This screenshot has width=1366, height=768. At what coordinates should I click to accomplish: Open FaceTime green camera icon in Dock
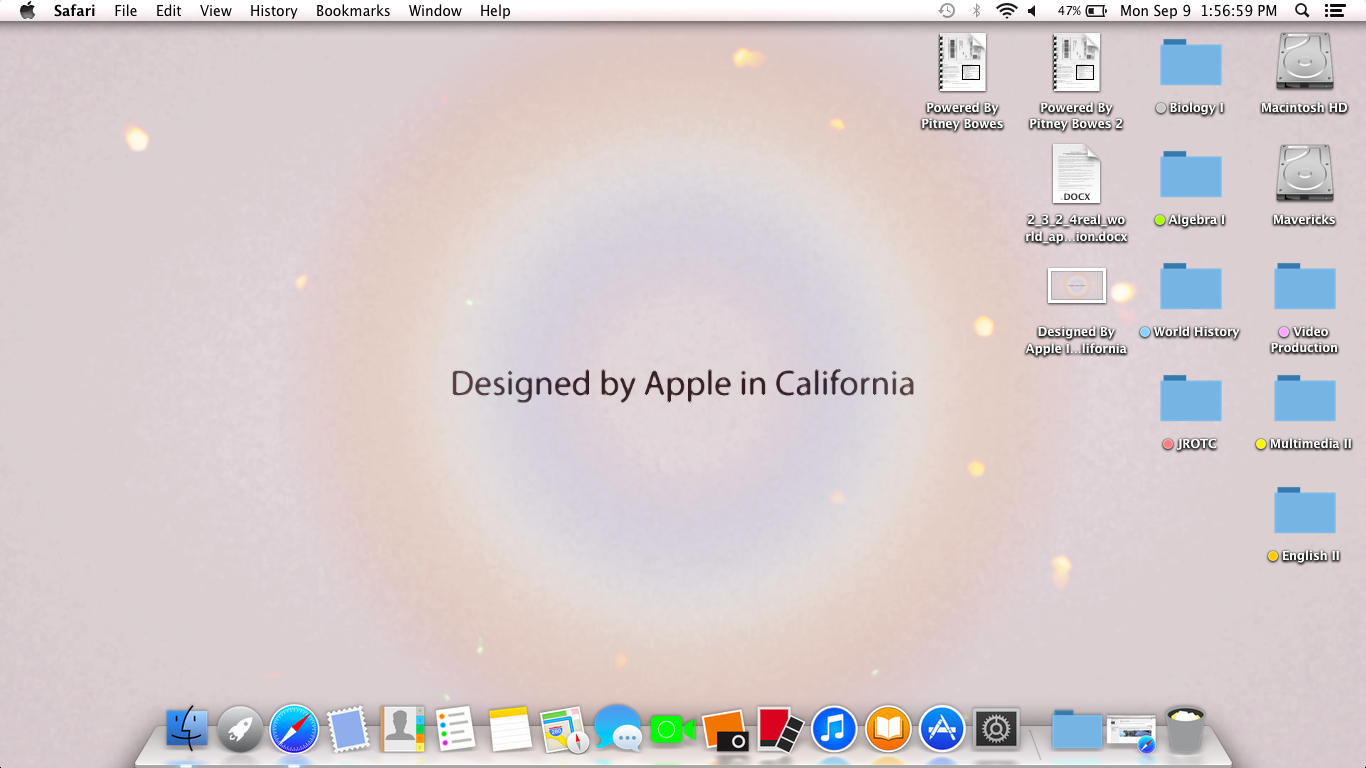[x=672, y=730]
